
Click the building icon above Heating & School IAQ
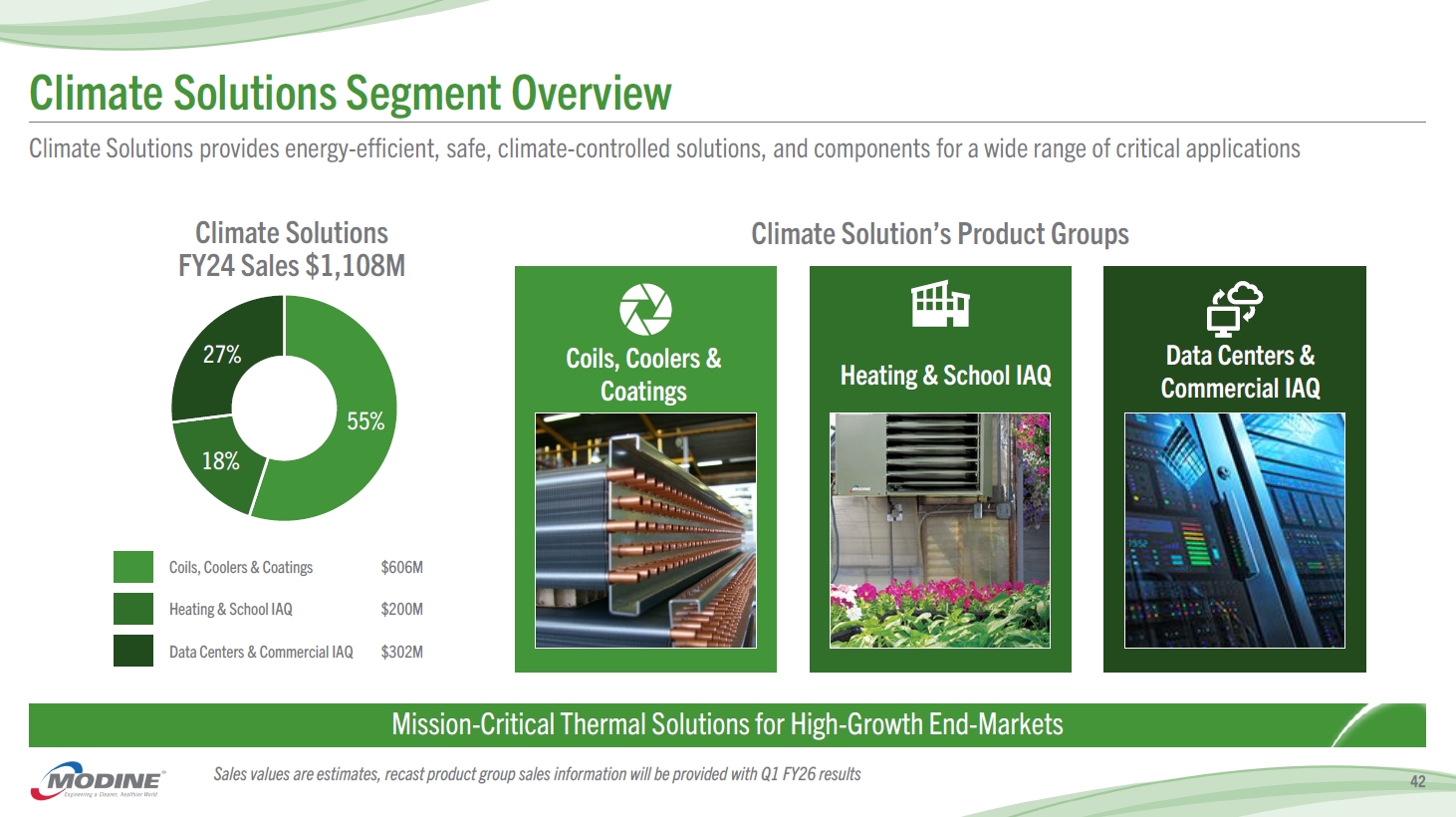point(940,304)
